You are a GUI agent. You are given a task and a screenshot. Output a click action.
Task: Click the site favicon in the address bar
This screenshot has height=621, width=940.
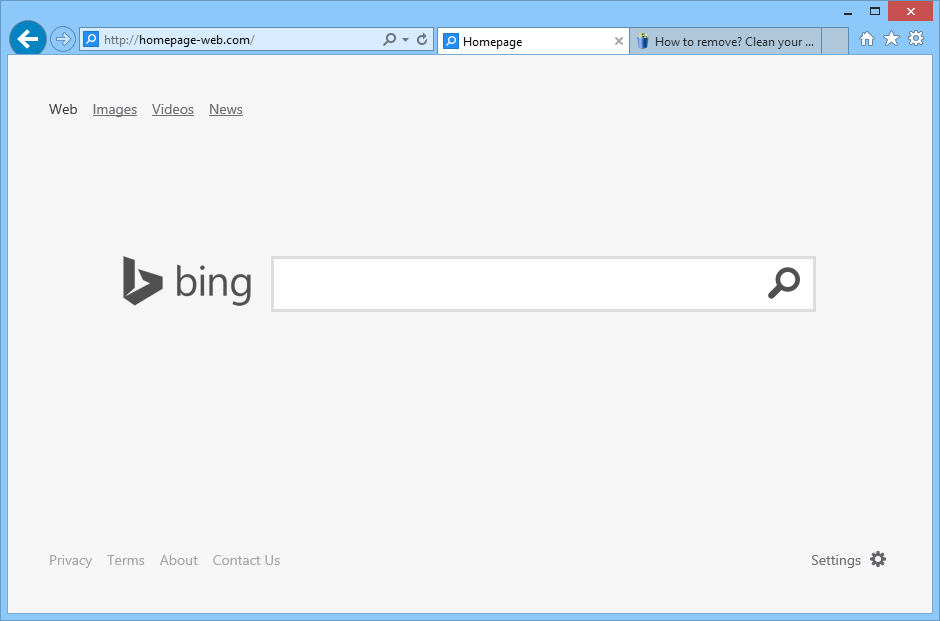(91, 40)
